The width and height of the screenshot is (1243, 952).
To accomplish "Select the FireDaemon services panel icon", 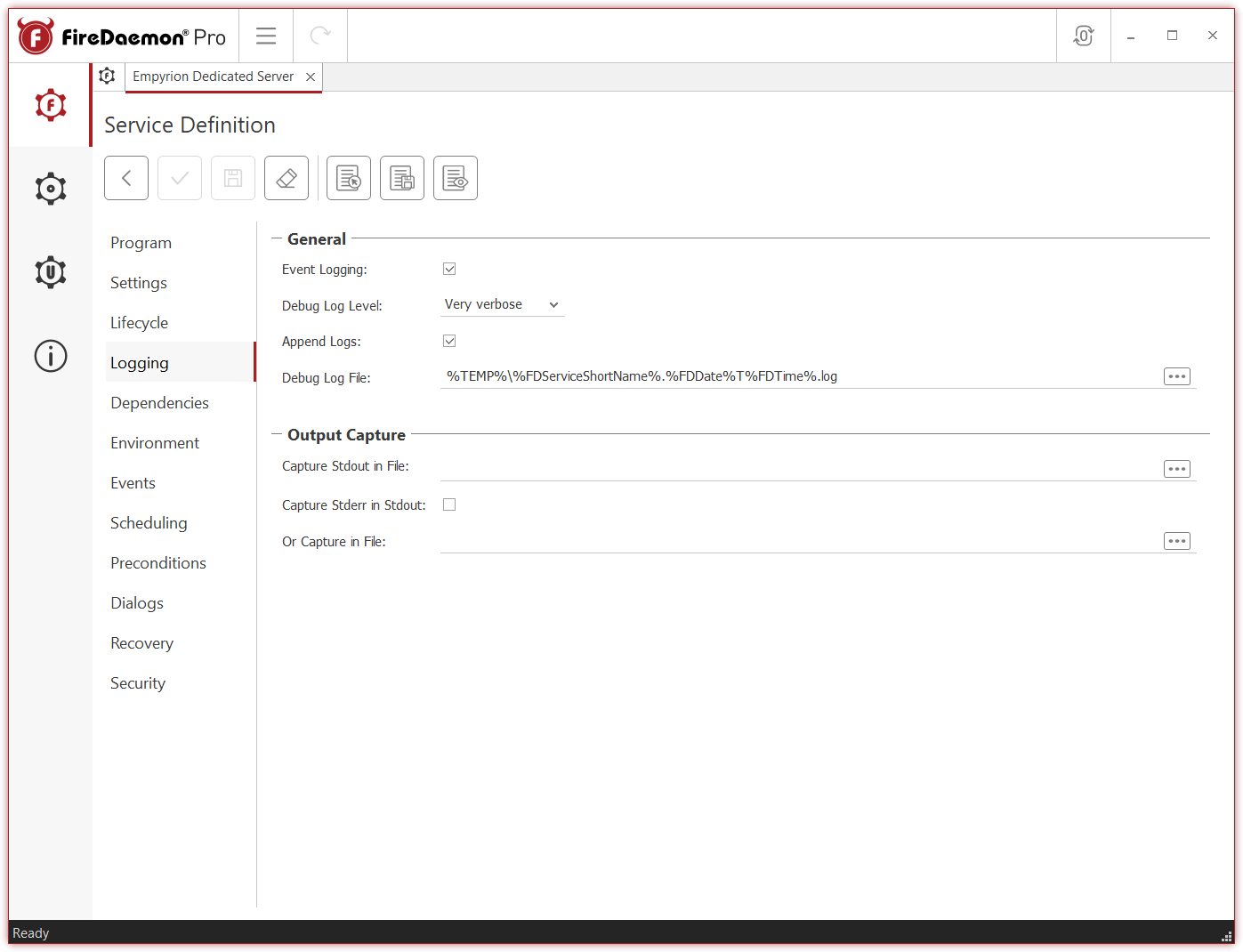I will coord(50,104).
